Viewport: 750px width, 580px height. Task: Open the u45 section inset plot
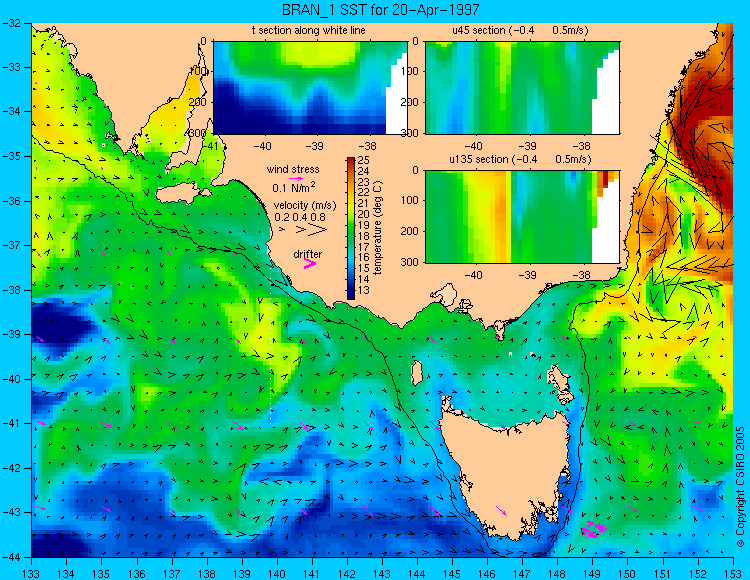click(x=522, y=88)
